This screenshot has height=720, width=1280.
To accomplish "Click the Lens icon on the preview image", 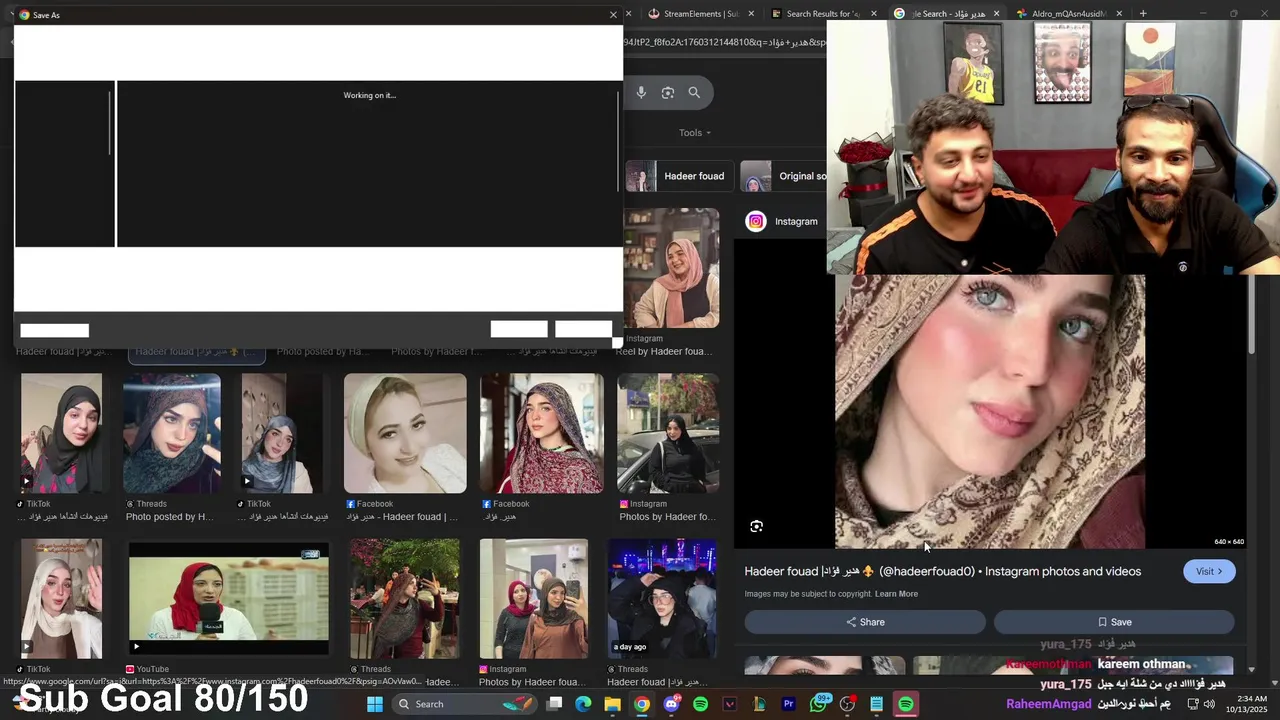I will point(756,526).
